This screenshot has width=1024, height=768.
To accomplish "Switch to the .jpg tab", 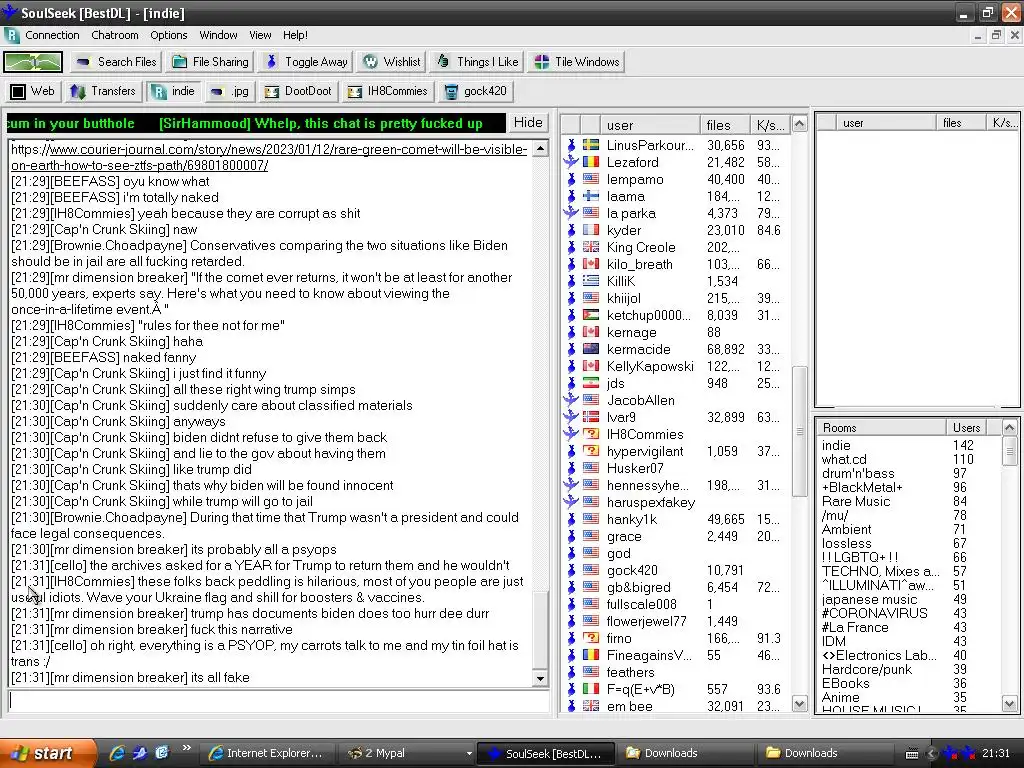I will click(230, 91).
